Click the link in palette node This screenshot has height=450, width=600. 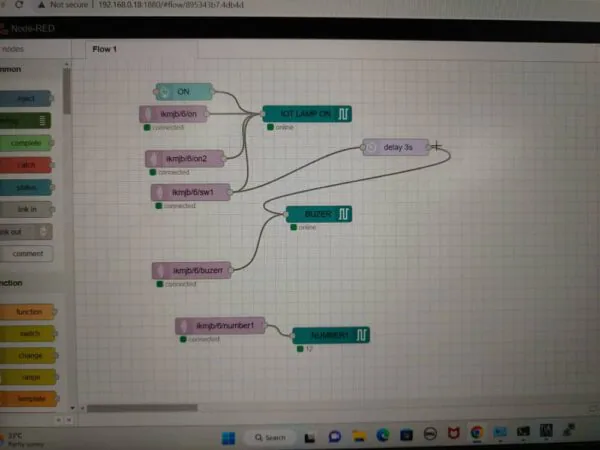27,210
